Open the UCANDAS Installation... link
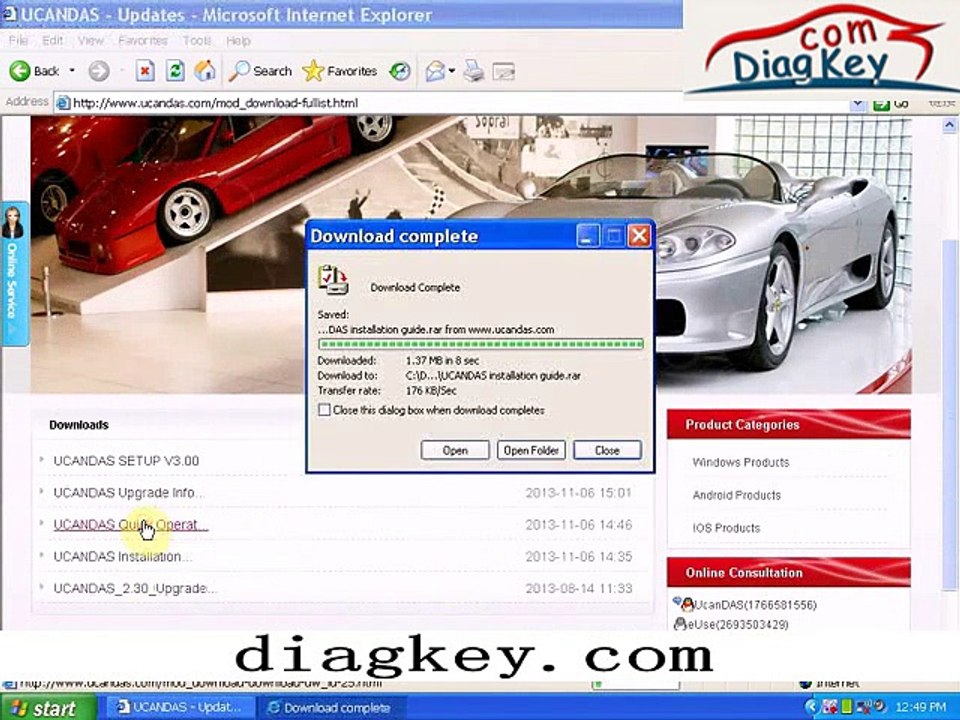Image resolution: width=960 pixels, height=720 pixels. click(x=122, y=557)
